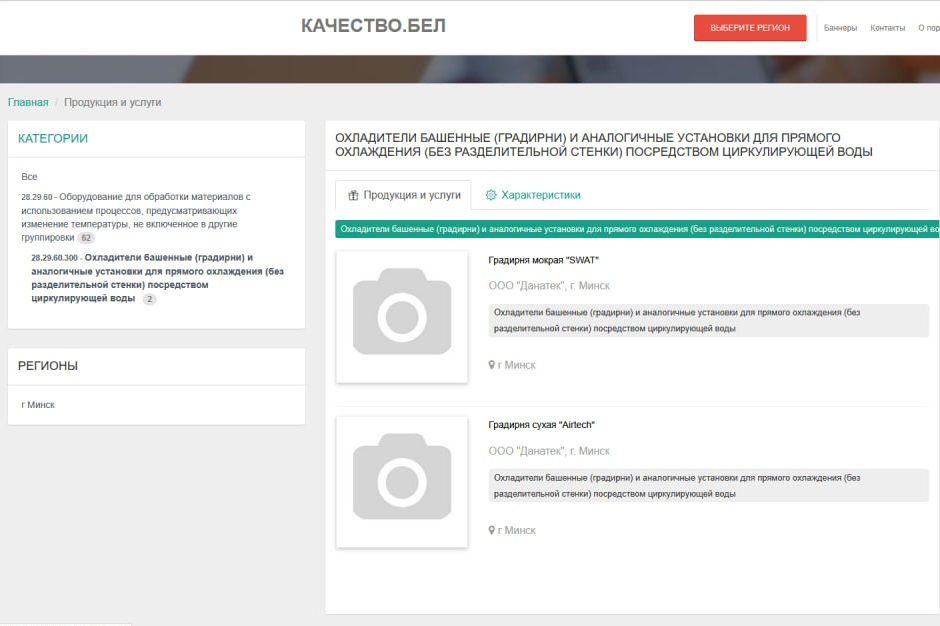Open product Градирня сухая "Airtech"
This screenshot has height=626, width=940.
click(541, 425)
